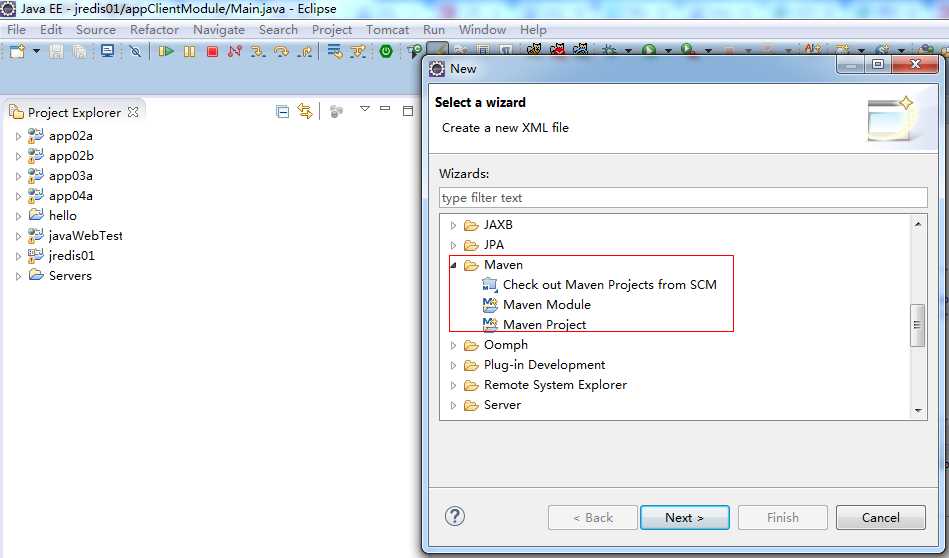Open the File menu
This screenshot has height=558, width=949.
pos(16,30)
